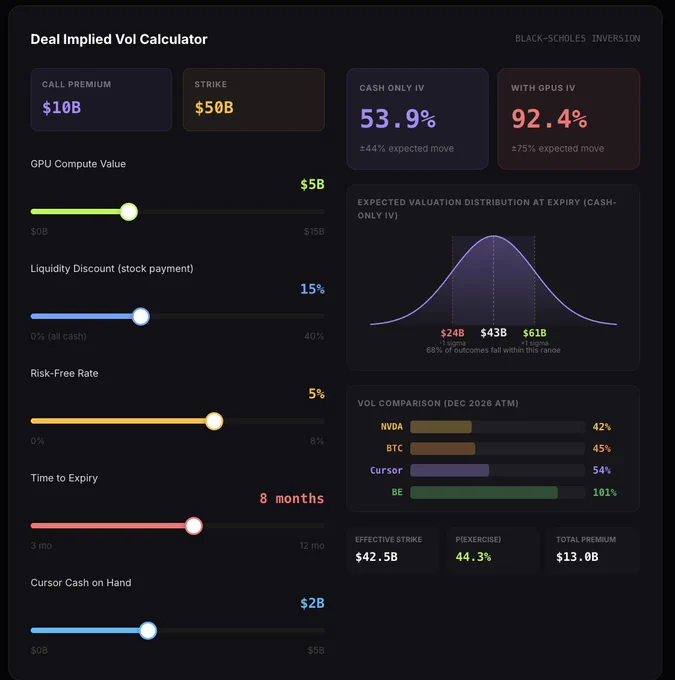Viewport: 675px width, 680px height.
Task: Click the Cursor Cash on Hand slider handle
Action: point(148,631)
